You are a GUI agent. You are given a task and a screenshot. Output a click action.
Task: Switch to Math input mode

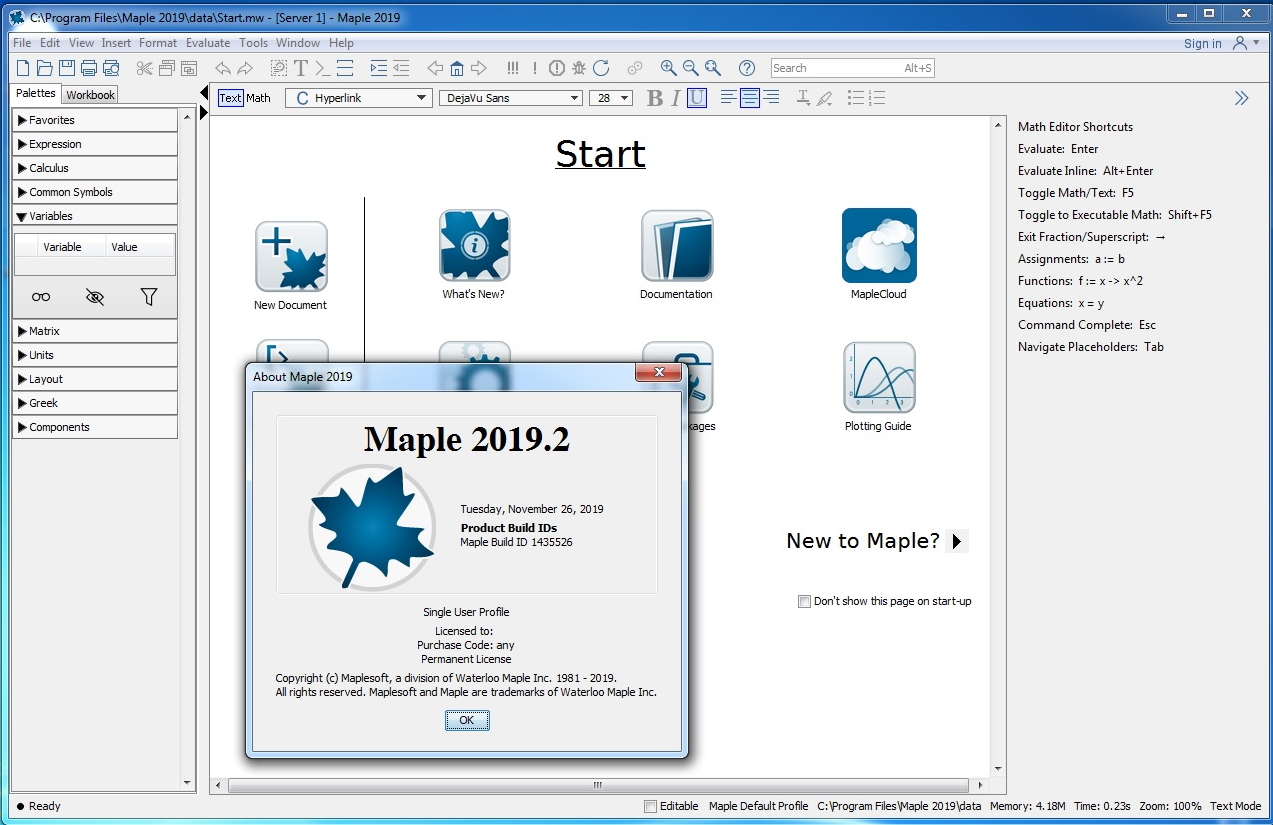259,98
